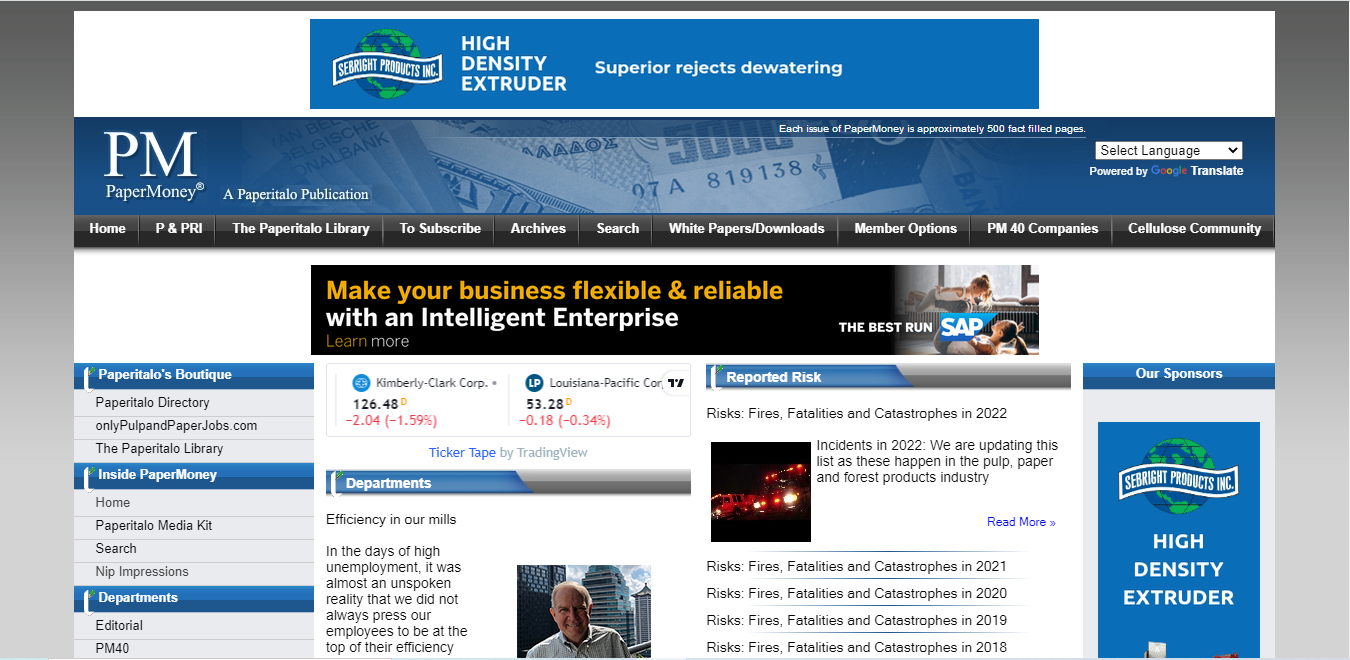Open the P & PRI menu item
1350x660 pixels.
pyautogui.click(x=179, y=229)
